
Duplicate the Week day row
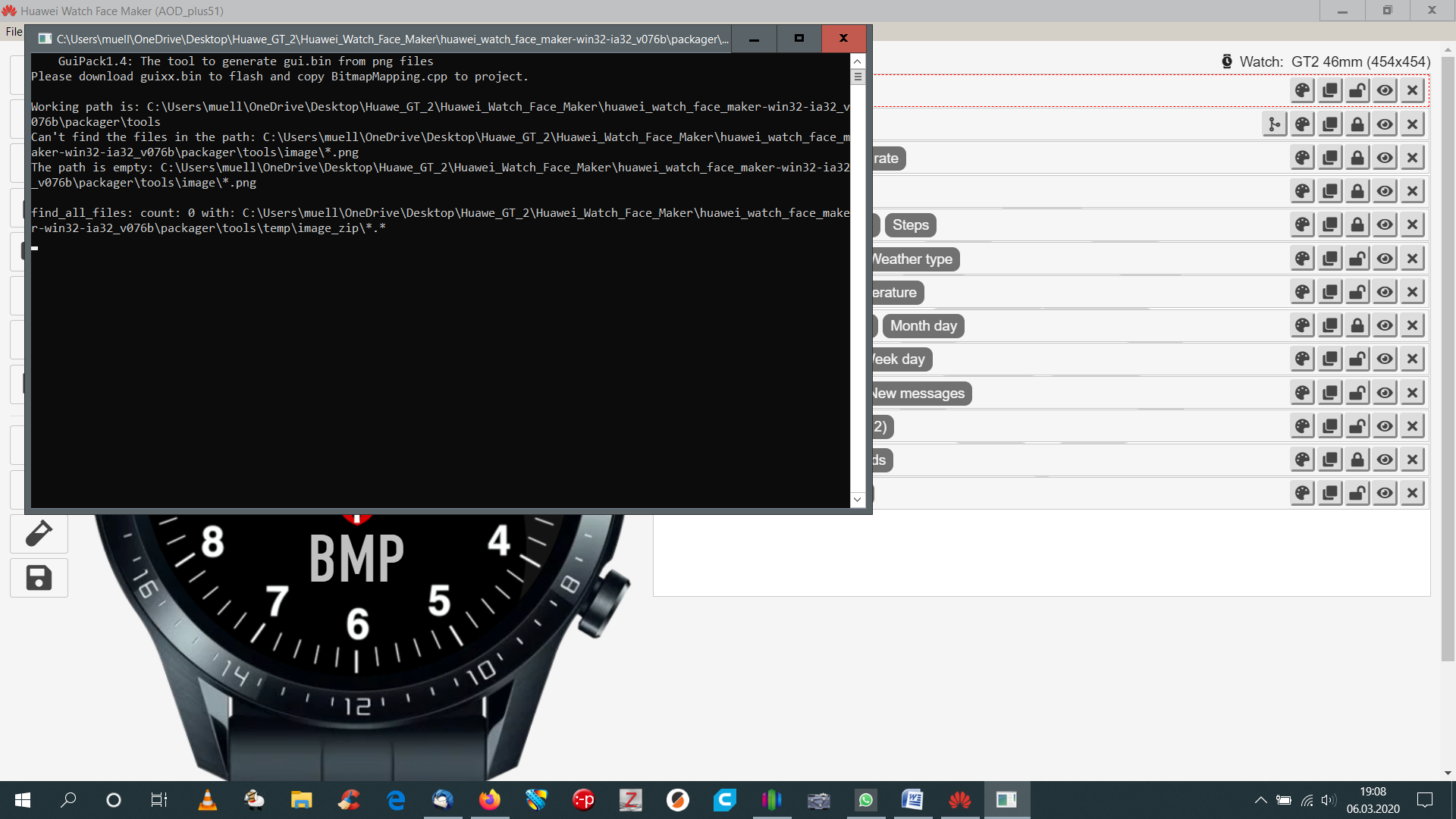[x=1330, y=359]
